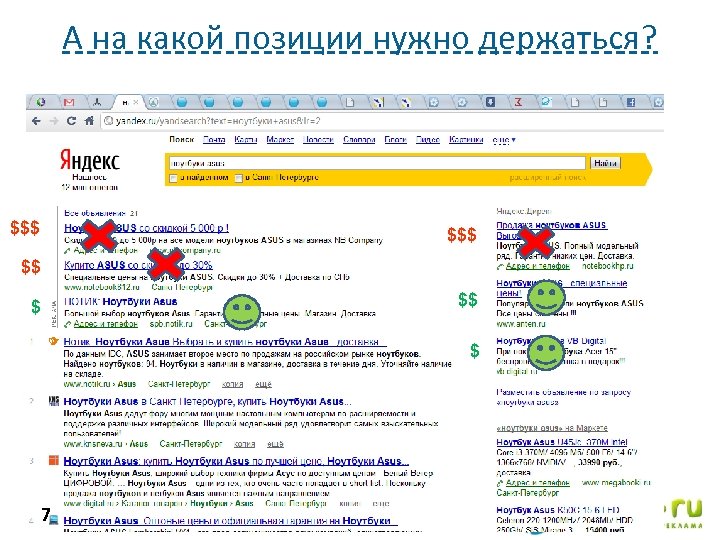The height and width of the screenshot is (540, 720).
Task: Open Словари in Yandex top navigation
Action: (x=359, y=140)
